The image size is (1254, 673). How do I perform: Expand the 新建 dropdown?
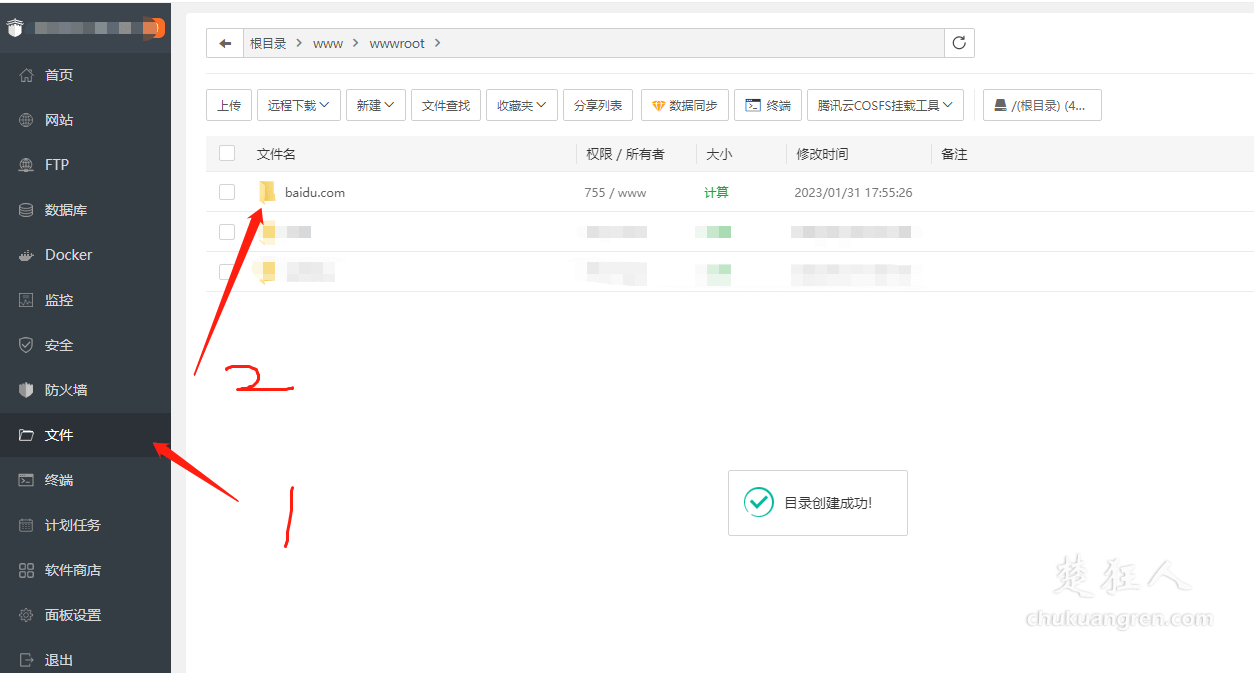click(375, 105)
